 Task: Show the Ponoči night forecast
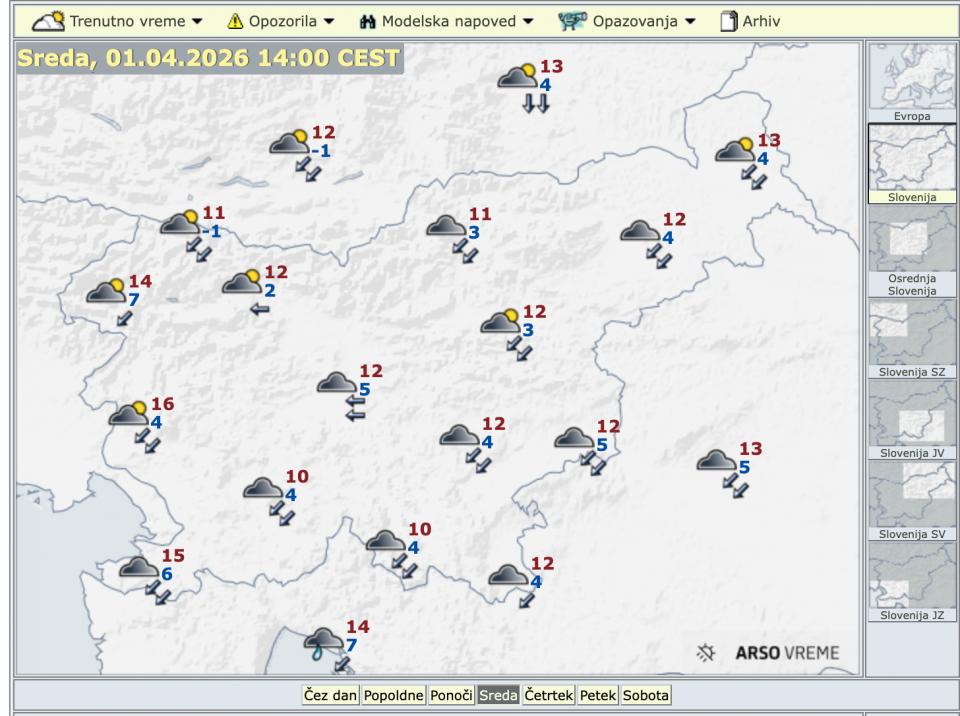point(451,695)
